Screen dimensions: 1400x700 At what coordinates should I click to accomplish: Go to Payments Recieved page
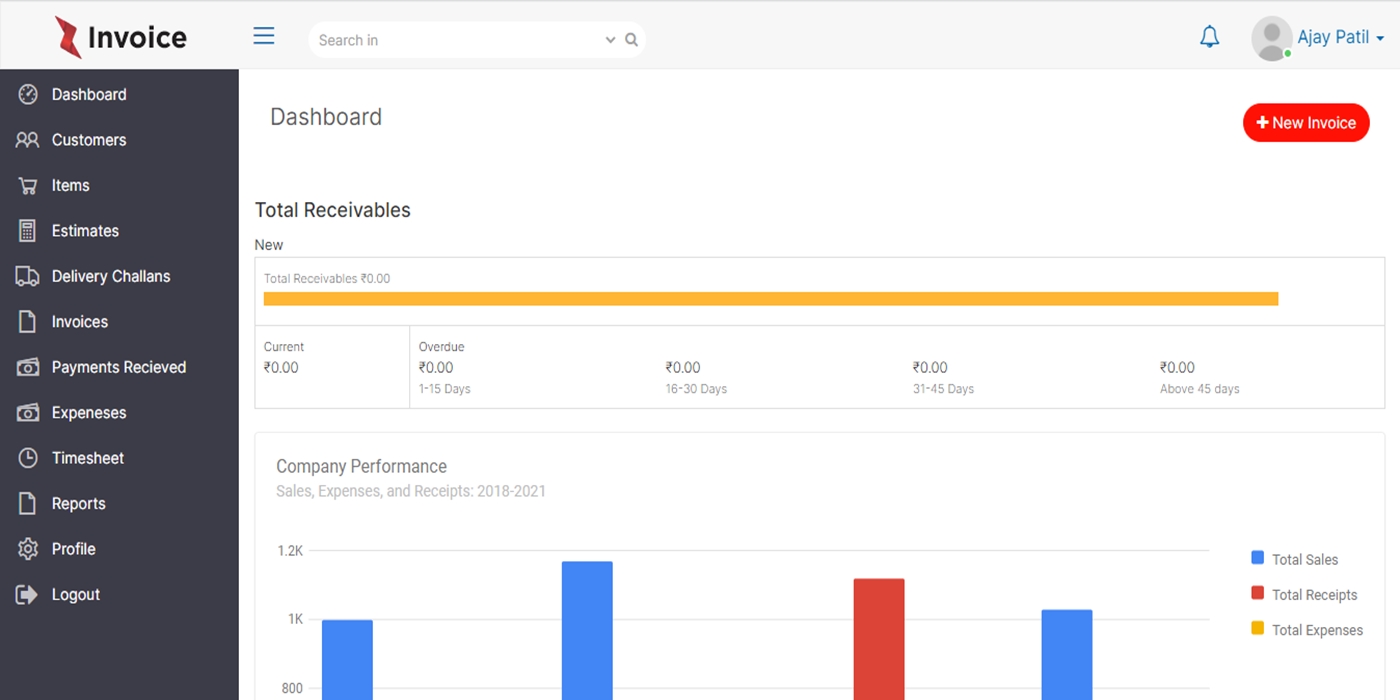coord(118,367)
